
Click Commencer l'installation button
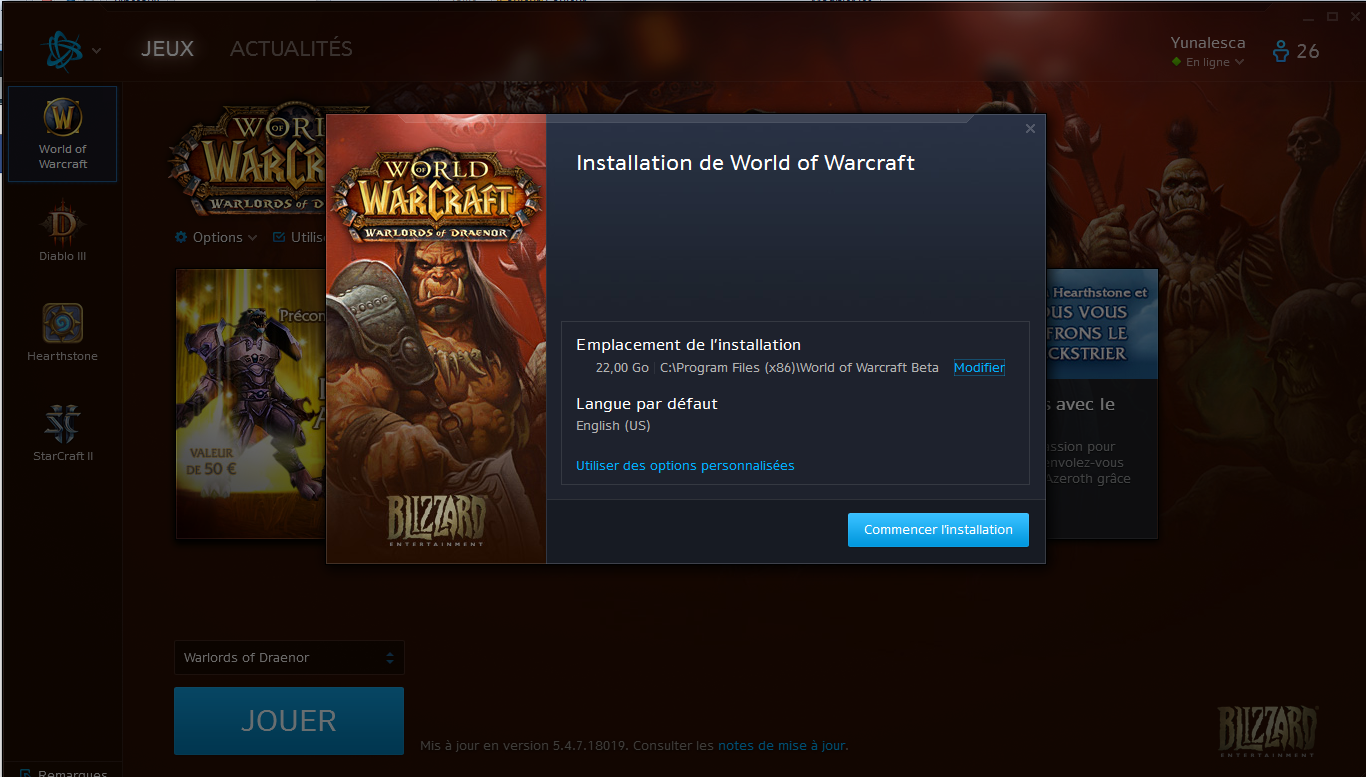click(938, 530)
